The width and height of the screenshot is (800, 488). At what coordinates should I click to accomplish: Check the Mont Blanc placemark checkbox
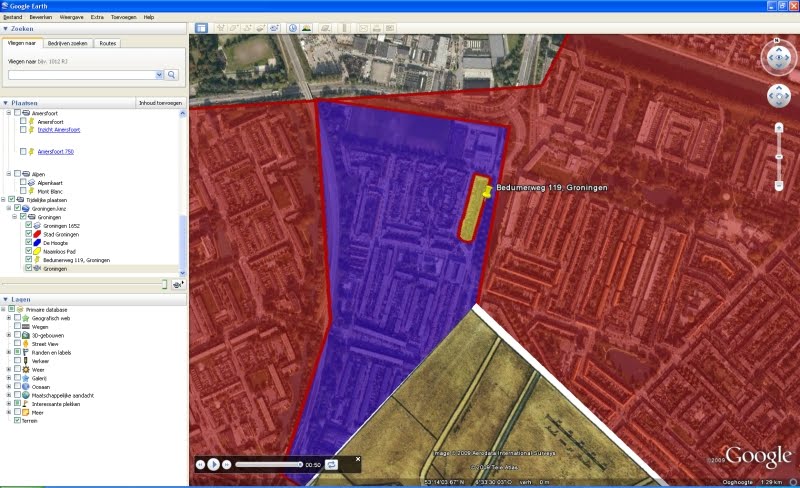point(23,191)
